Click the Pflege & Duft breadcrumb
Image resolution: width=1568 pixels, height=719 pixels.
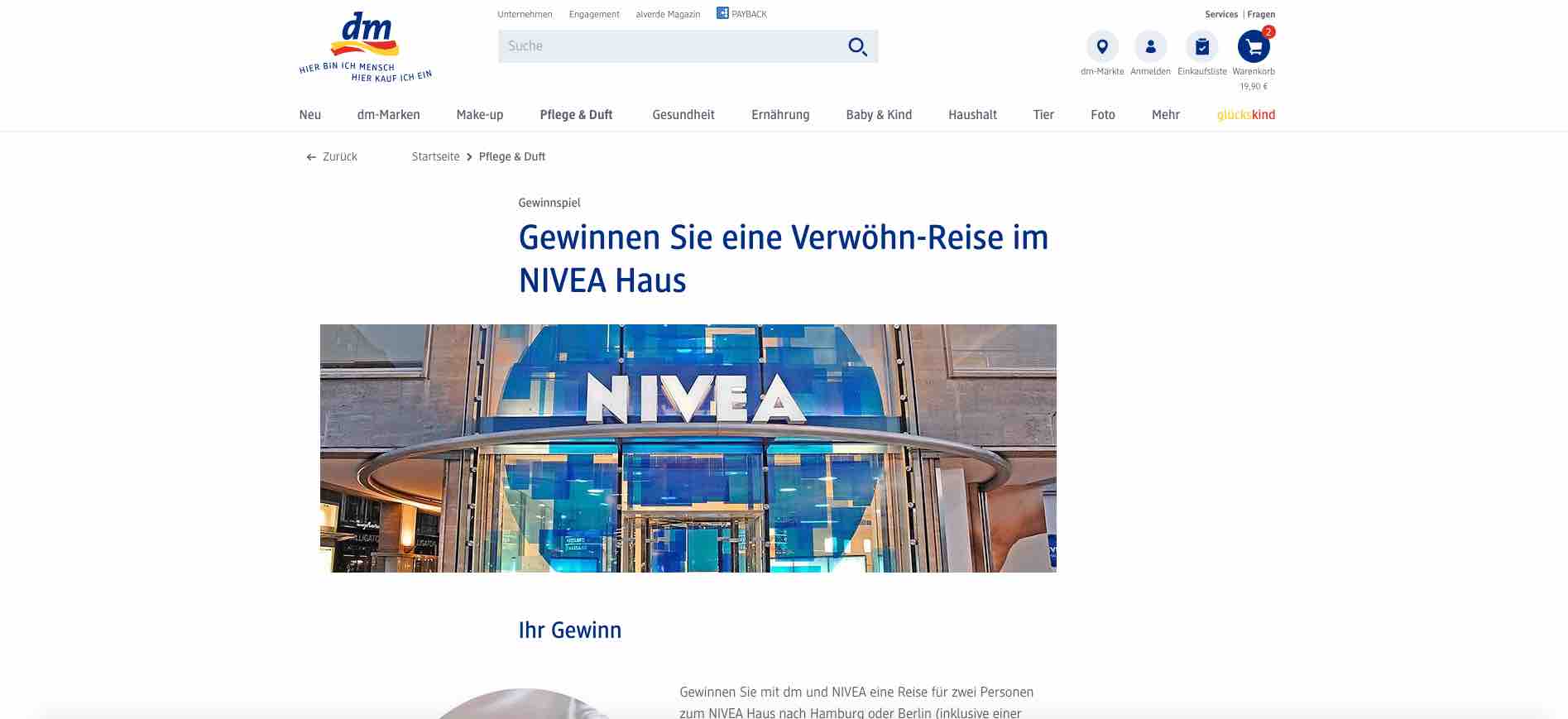(x=512, y=156)
